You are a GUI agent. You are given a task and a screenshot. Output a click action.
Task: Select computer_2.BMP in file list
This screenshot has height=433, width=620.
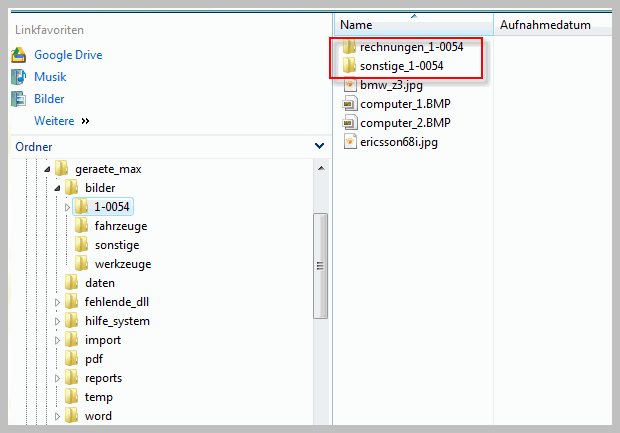click(x=405, y=123)
